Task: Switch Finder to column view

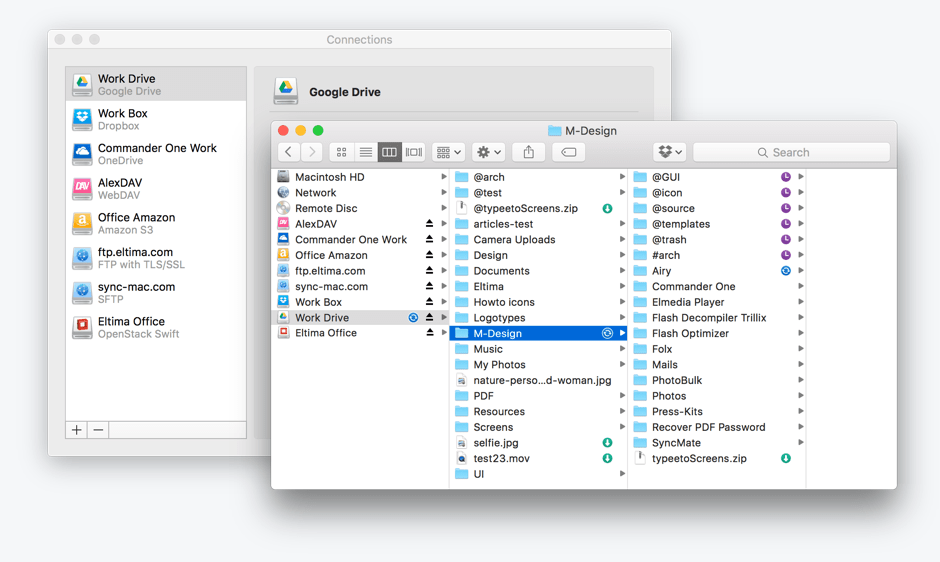Action: tap(389, 152)
